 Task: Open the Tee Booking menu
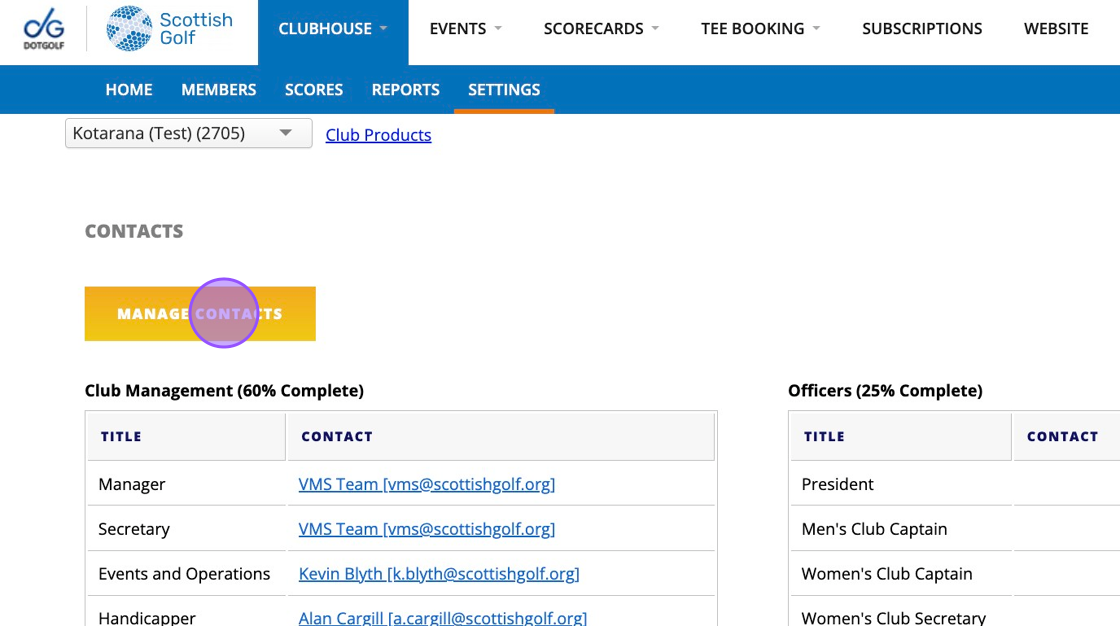tap(761, 29)
